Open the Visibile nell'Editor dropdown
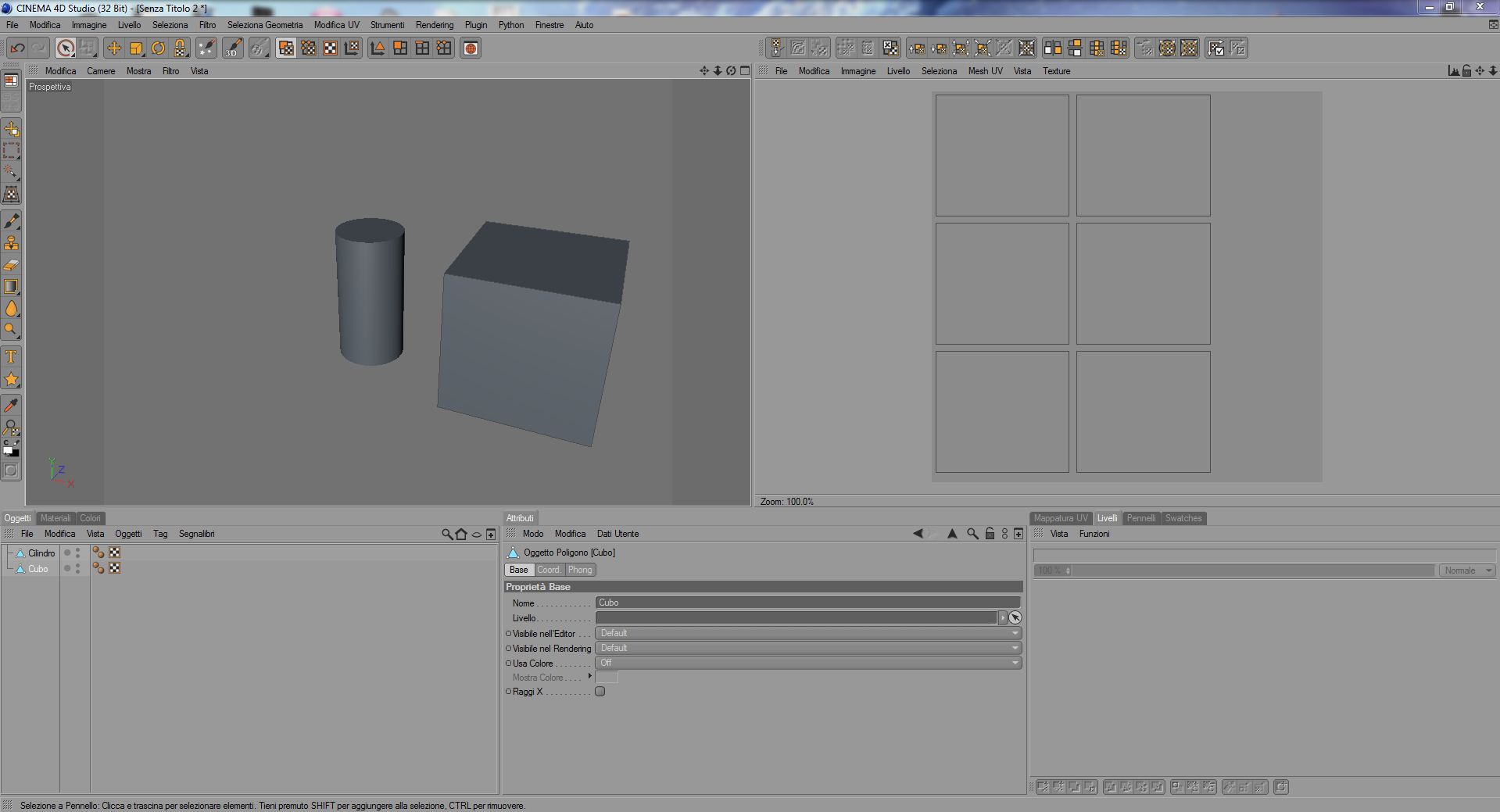This screenshot has height=812, width=1500. pos(808,633)
